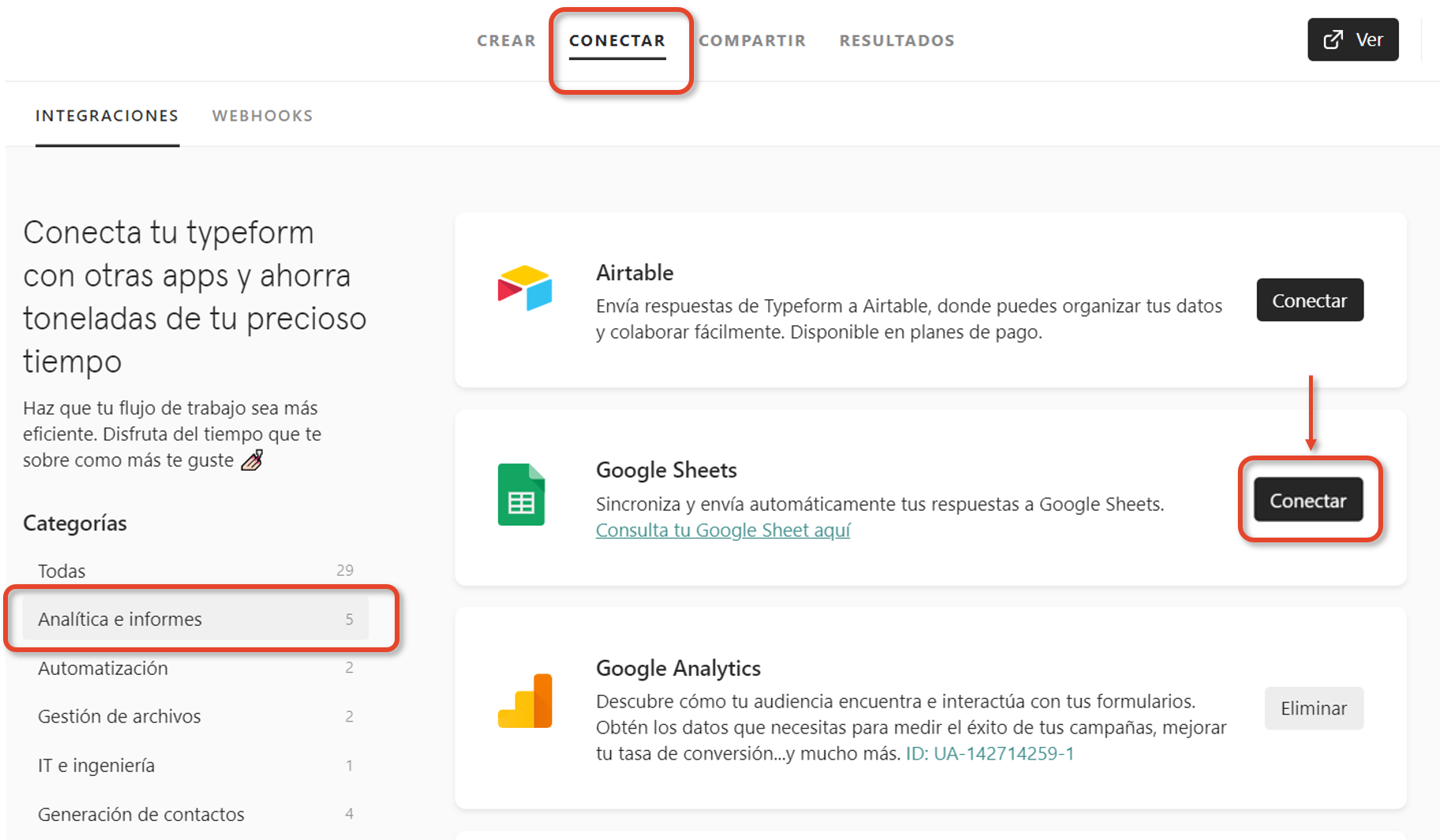
Task: Choose the Automatización category
Action: tap(196, 668)
